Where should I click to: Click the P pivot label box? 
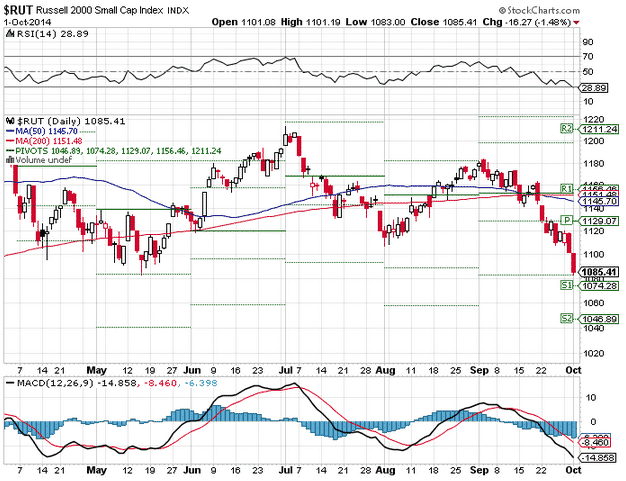pos(567,220)
